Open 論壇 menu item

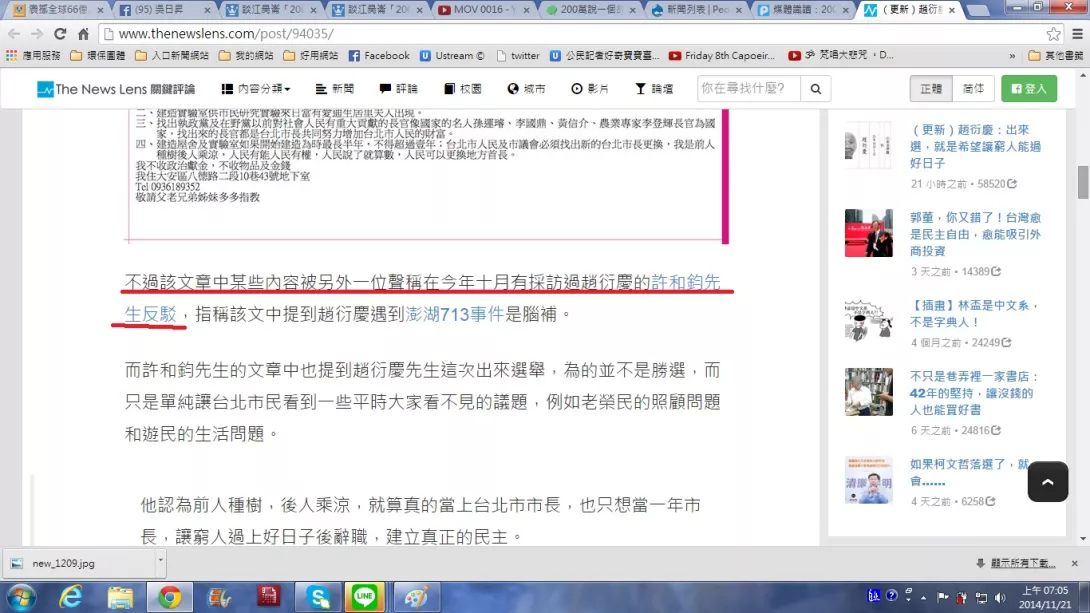[x=654, y=89]
